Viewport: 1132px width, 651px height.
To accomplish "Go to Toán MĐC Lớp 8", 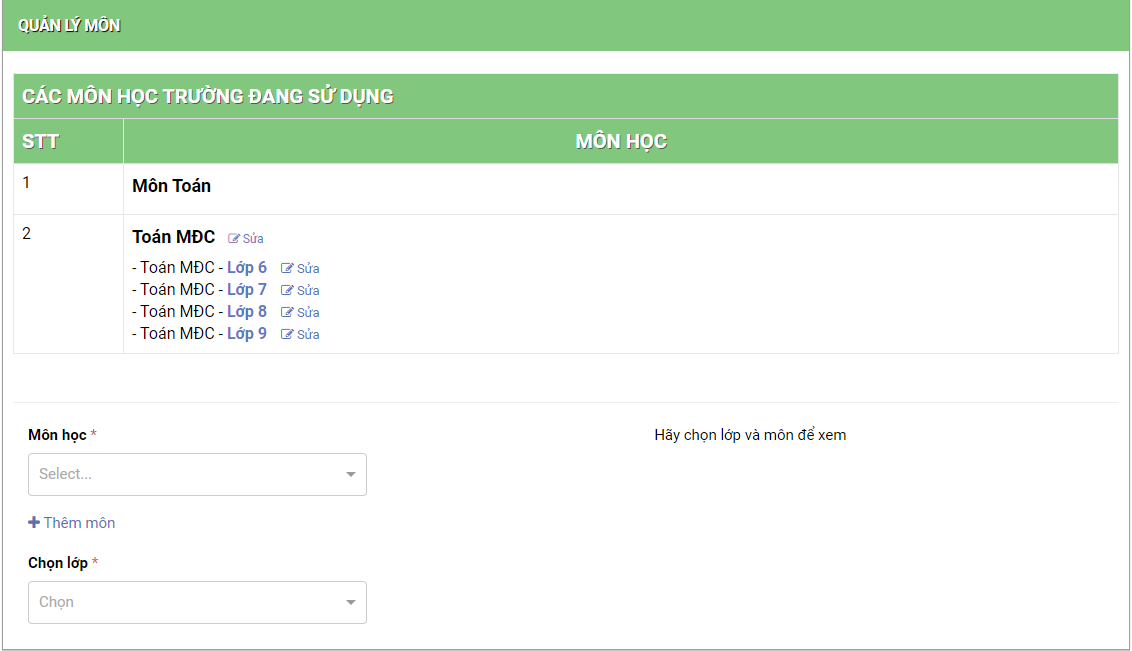I will click(x=247, y=312).
